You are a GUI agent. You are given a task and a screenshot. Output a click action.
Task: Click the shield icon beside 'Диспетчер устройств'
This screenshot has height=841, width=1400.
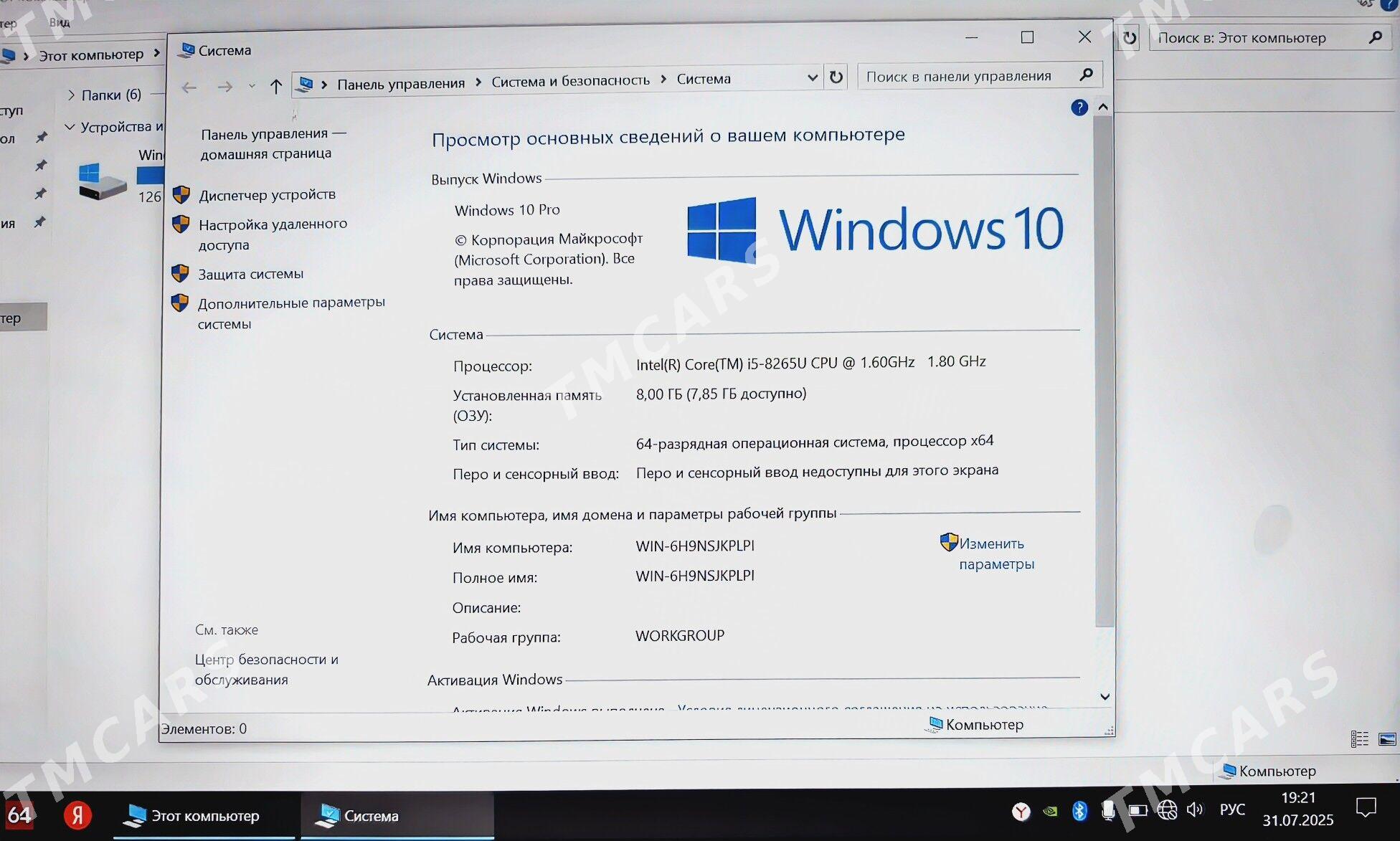click(x=181, y=194)
